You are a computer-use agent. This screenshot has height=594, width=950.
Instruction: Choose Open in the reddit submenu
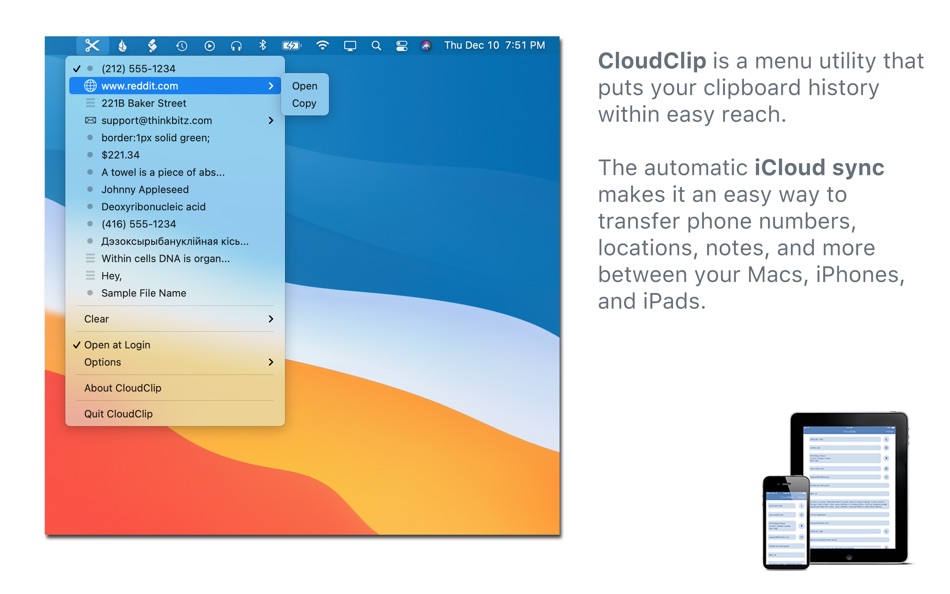(x=305, y=86)
